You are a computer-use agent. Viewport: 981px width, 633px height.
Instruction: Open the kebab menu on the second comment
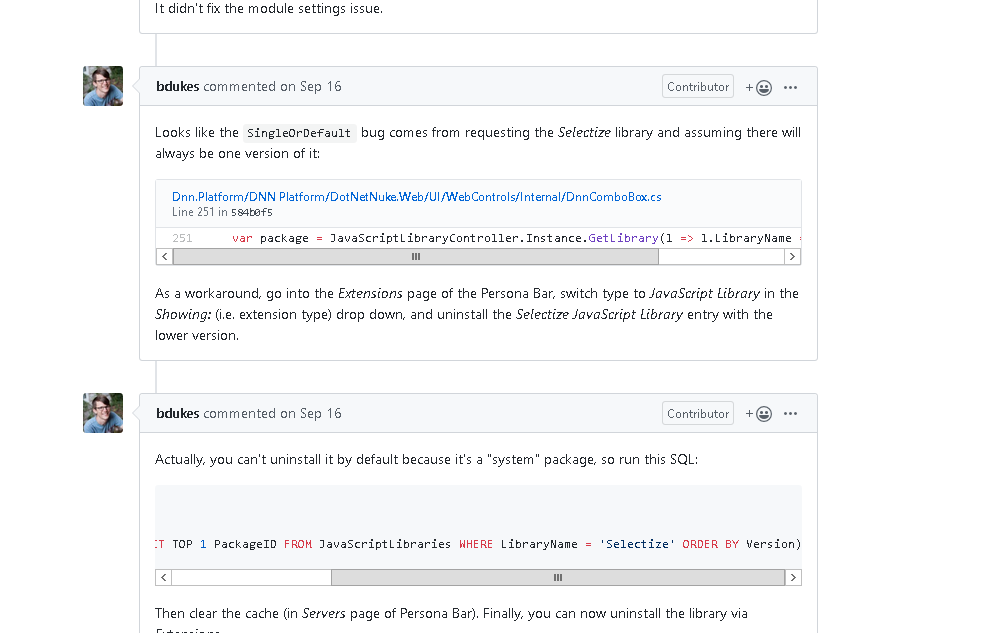791,413
